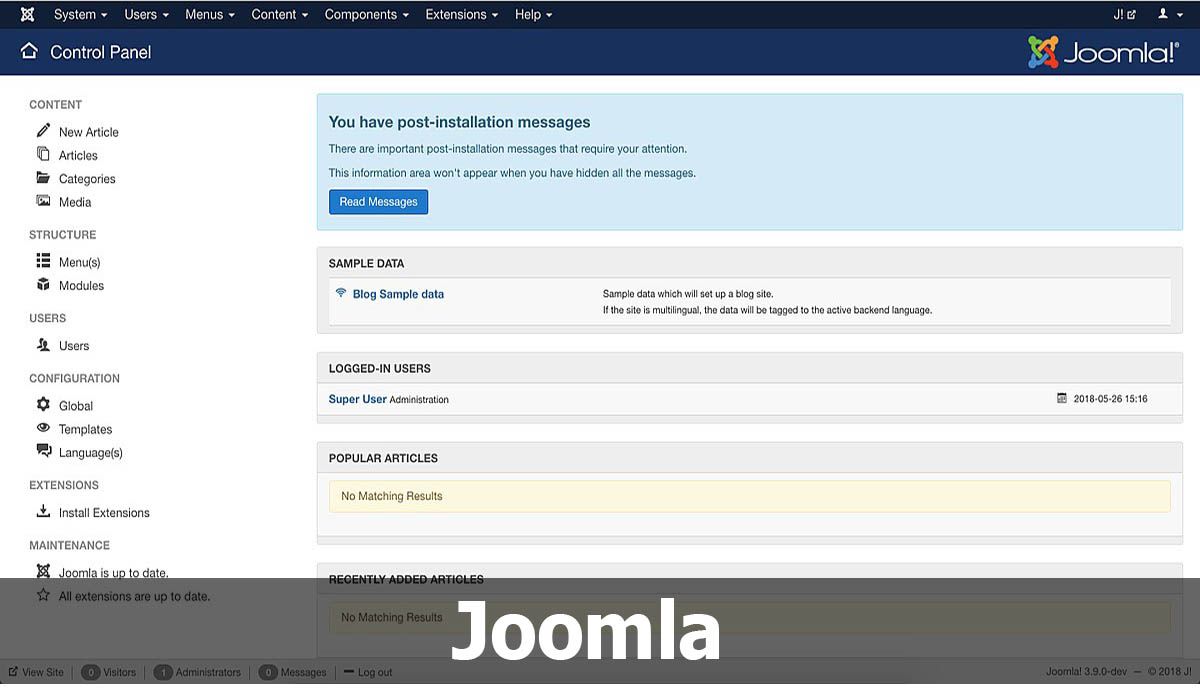Click the cube icon next to Modules
The width and height of the screenshot is (1200, 700).
[x=43, y=285]
